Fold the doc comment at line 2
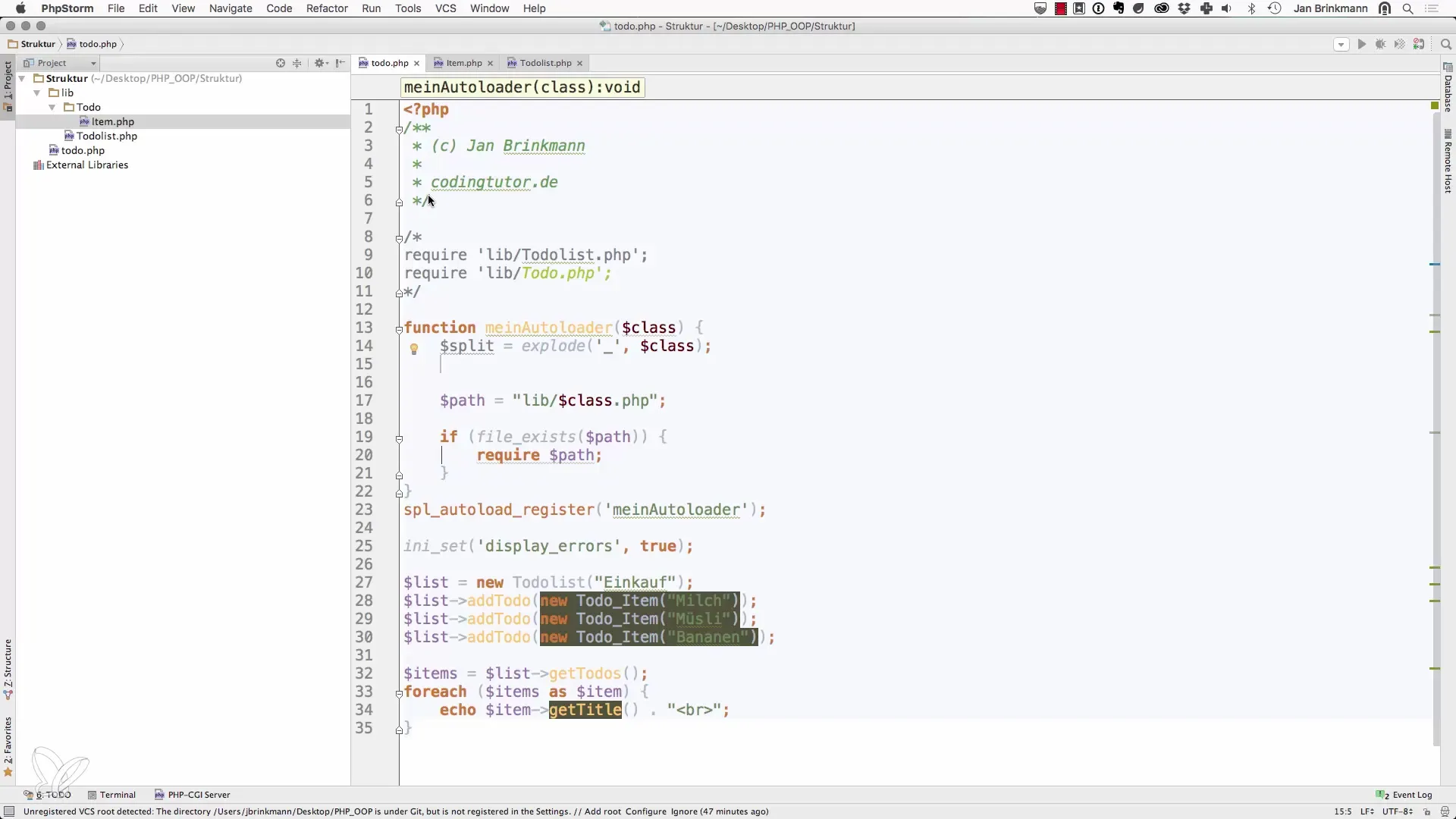 click(399, 129)
